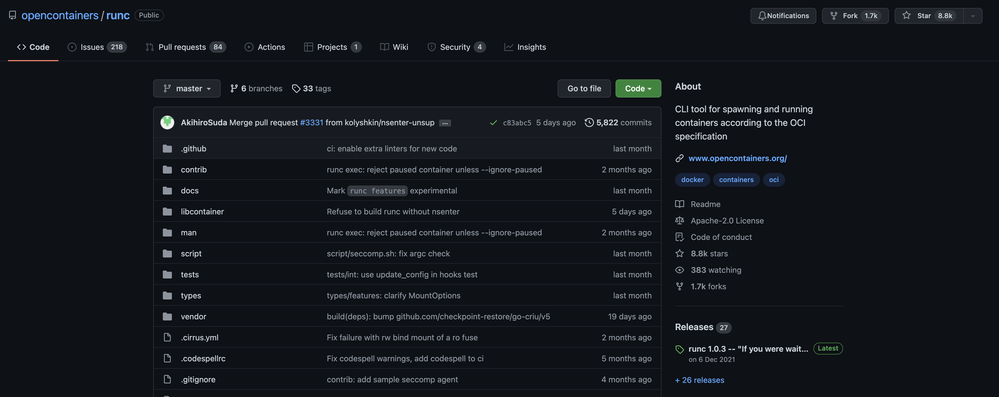Open commit hash c83abc5
This screenshot has height=397, width=999.
coord(517,122)
